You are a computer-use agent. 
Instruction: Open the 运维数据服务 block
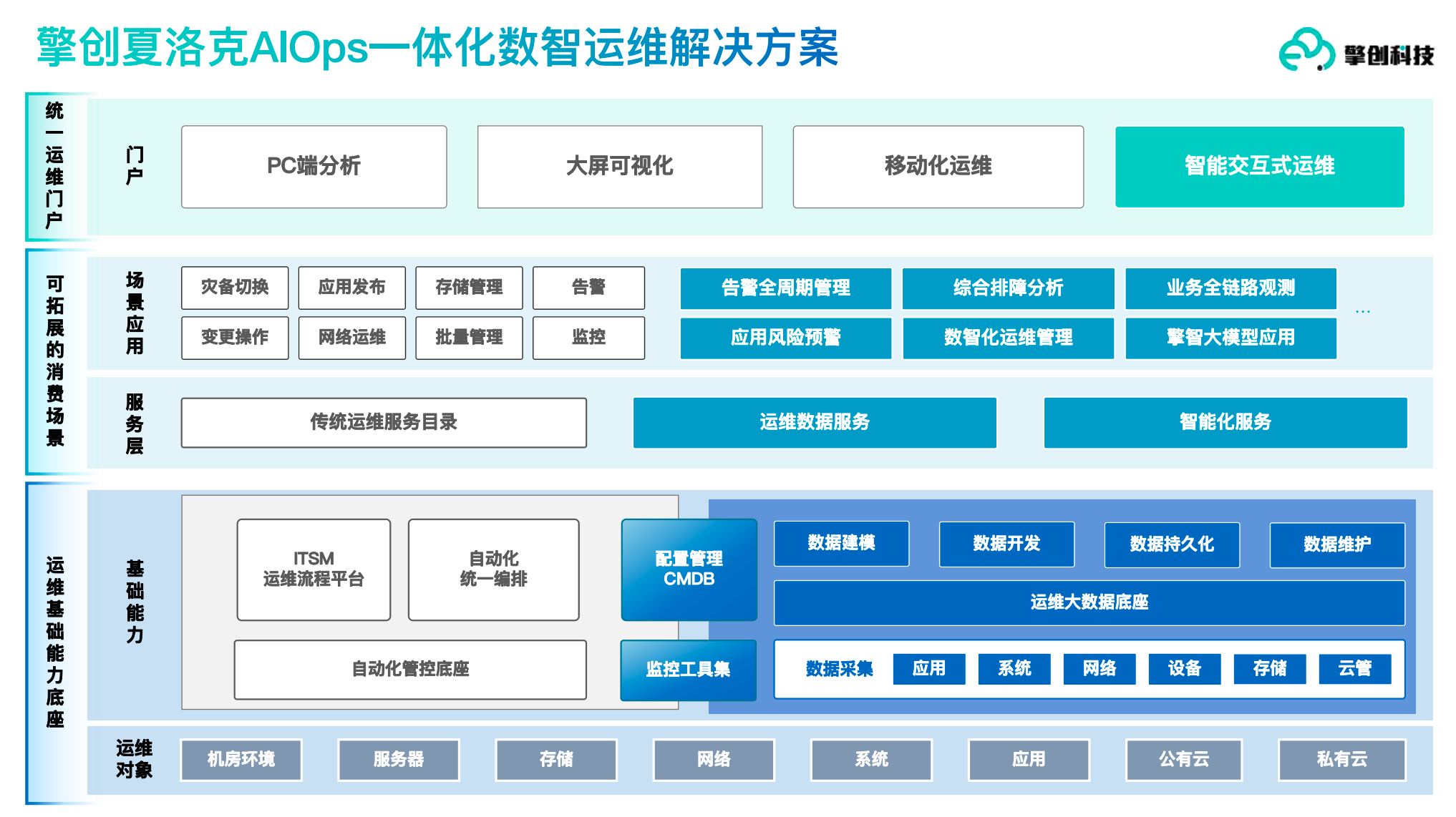814,423
